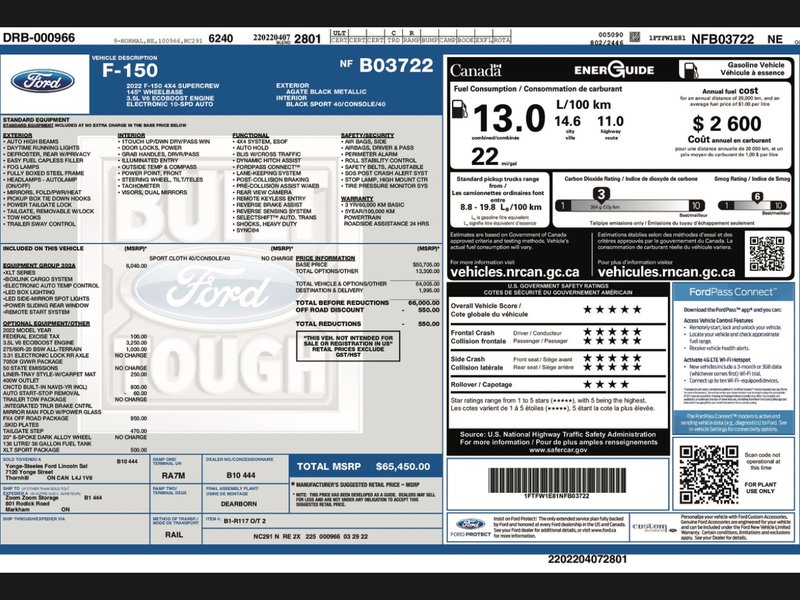Screen dimensions: 800x600
Task: Click the Scan code not operational notice
Action: 762,461
